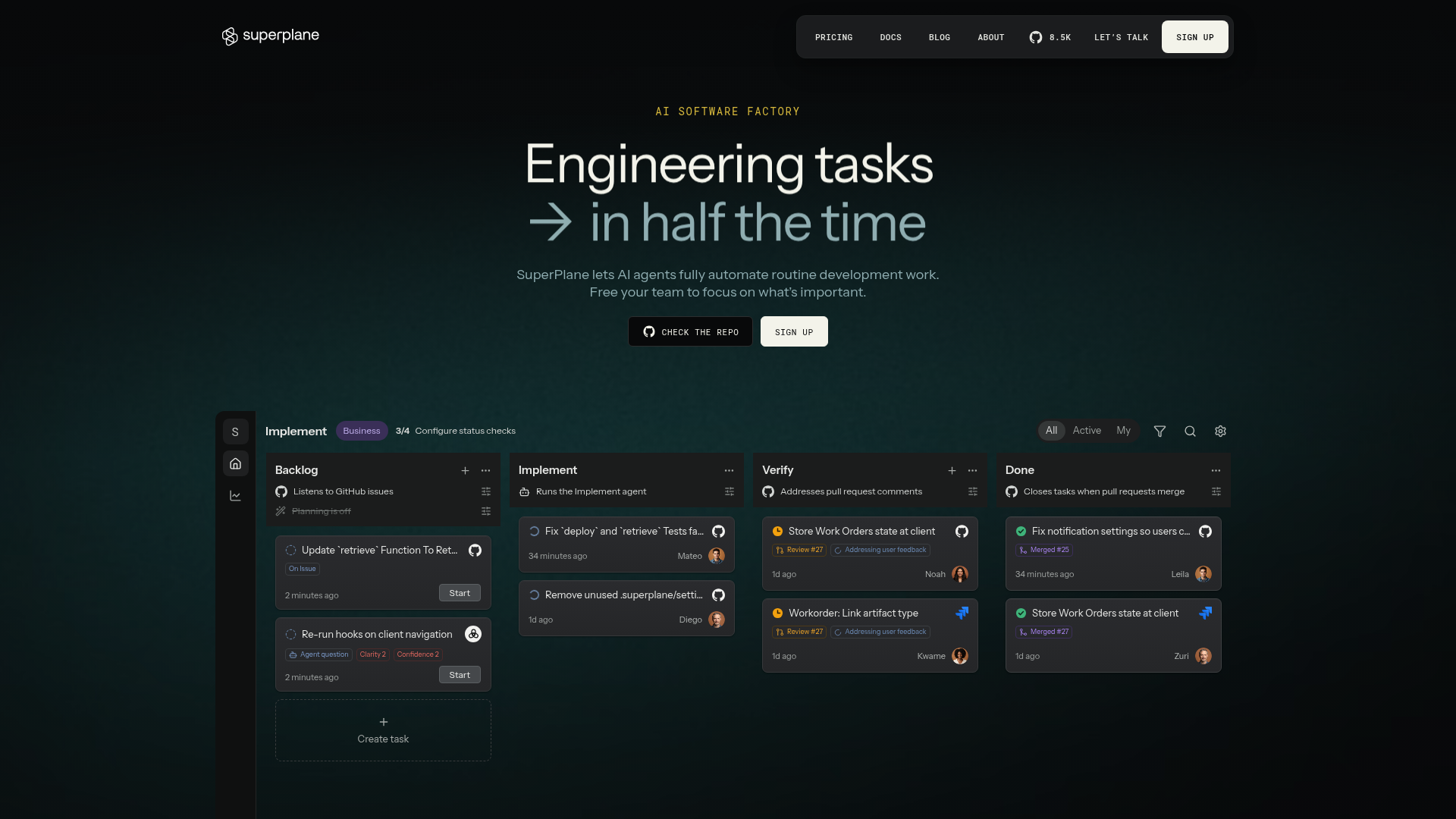Open Runs the Implement agent settings sliders
Image resolution: width=1456 pixels, height=819 pixels.
tap(730, 491)
